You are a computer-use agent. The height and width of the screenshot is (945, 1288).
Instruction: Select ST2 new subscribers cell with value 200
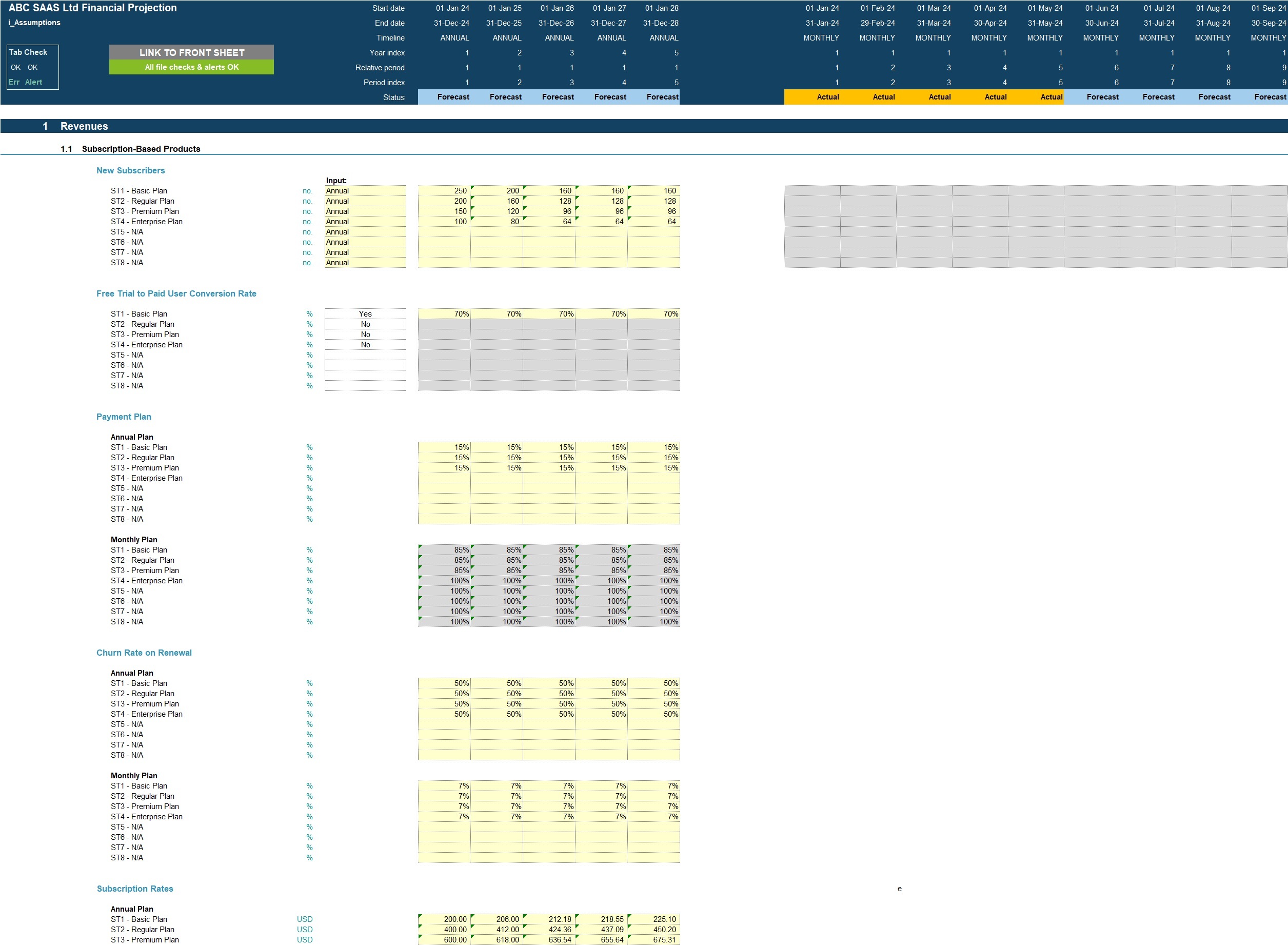coord(444,201)
